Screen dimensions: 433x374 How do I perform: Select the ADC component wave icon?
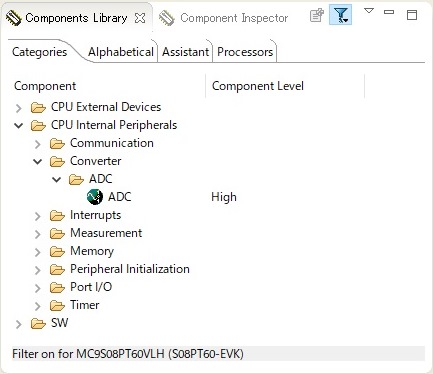pyautogui.click(x=95, y=197)
